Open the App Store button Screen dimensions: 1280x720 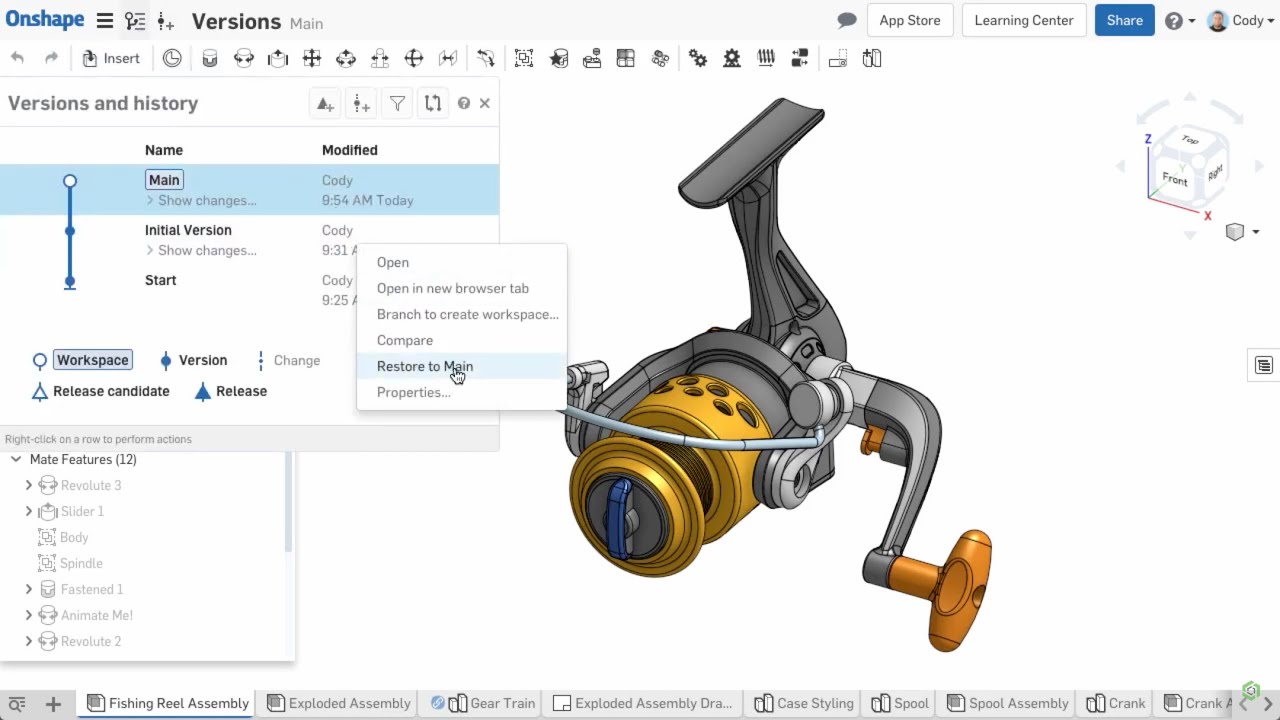[910, 21]
